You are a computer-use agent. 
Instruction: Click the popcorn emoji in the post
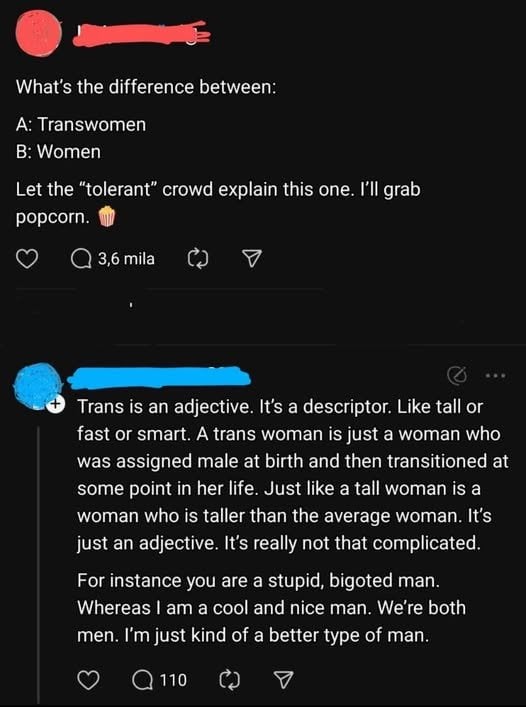click(x=107, y=217)
